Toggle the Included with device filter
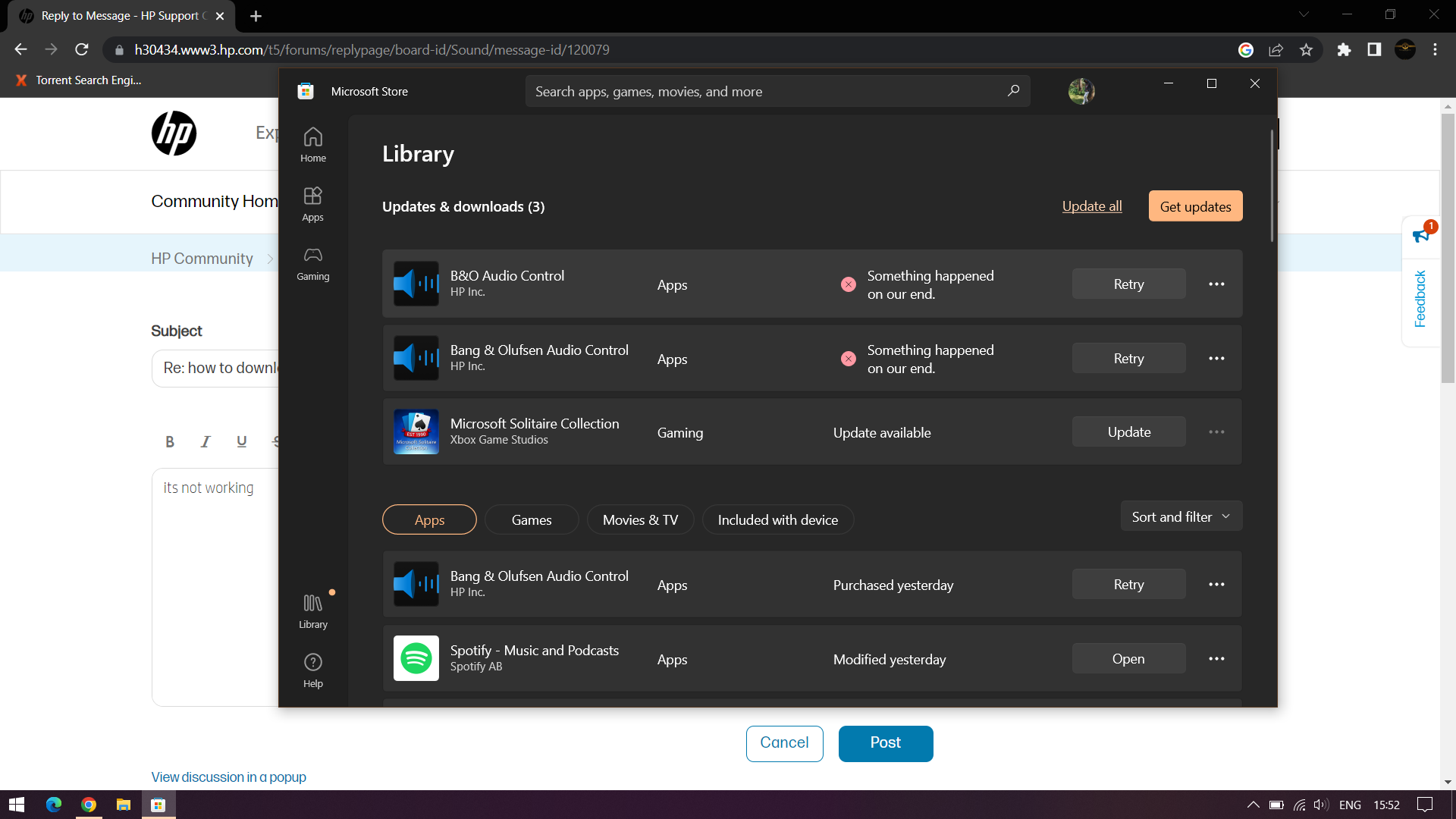This screenshot has width=1456, height=819. 778,519
